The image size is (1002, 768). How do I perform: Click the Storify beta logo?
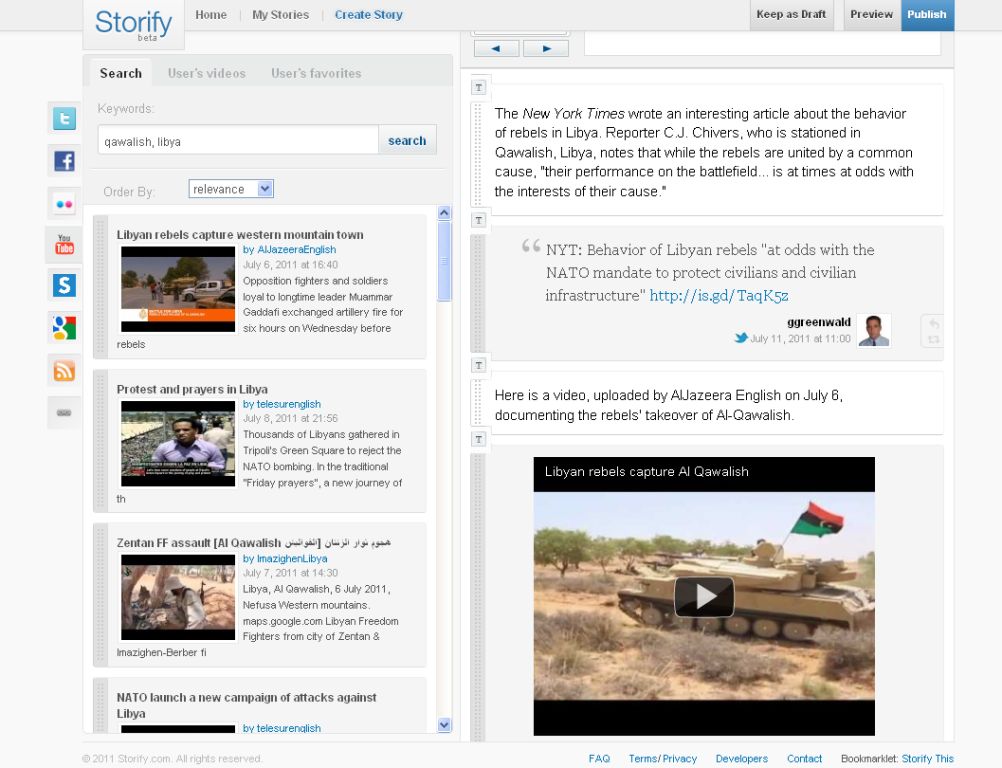134,24
